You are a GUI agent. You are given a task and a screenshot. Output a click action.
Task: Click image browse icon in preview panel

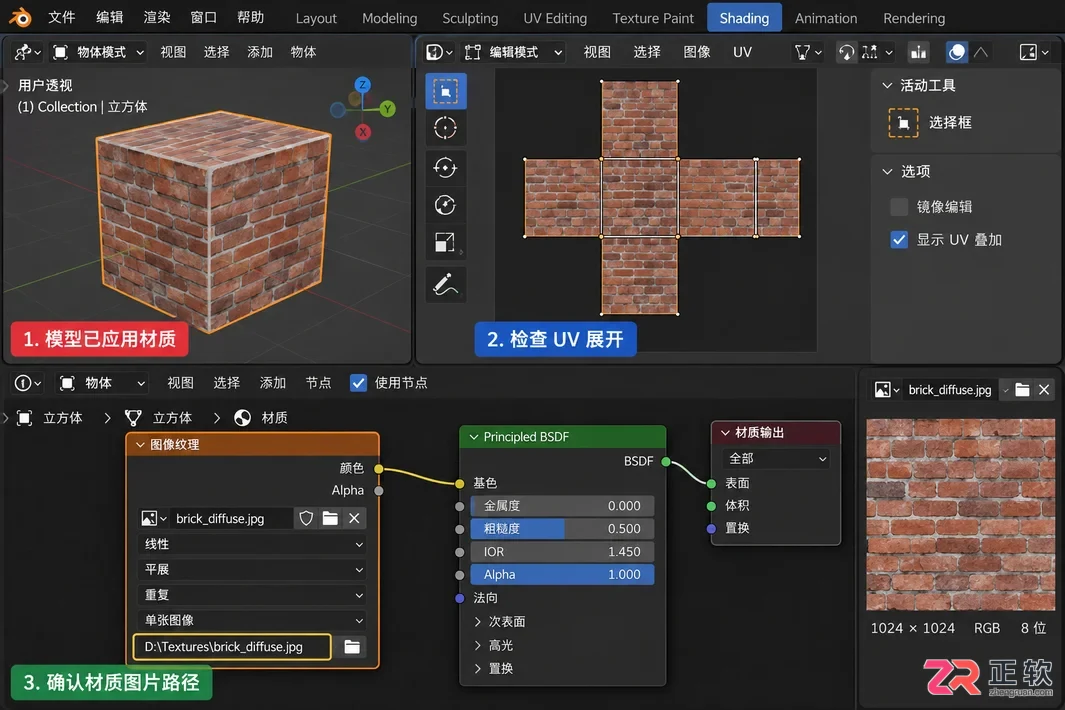click(886, 389)
